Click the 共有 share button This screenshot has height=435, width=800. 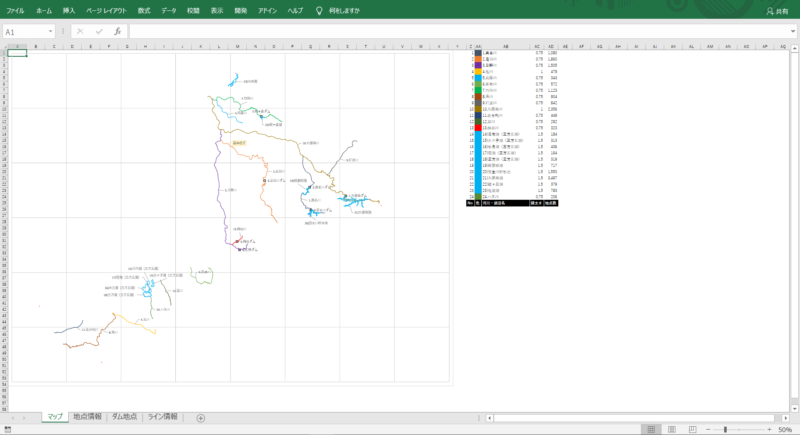pyautogui.click(x=777, y=11)
